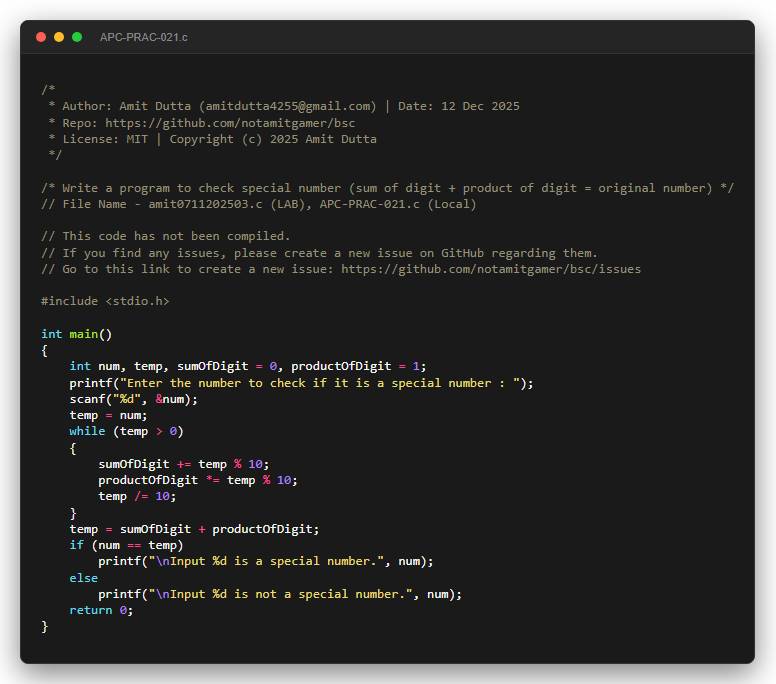Screen dimensions: 776x684
Task: Click the 'else' keyword
Action: pyautogui.click(x=84, y=578)
